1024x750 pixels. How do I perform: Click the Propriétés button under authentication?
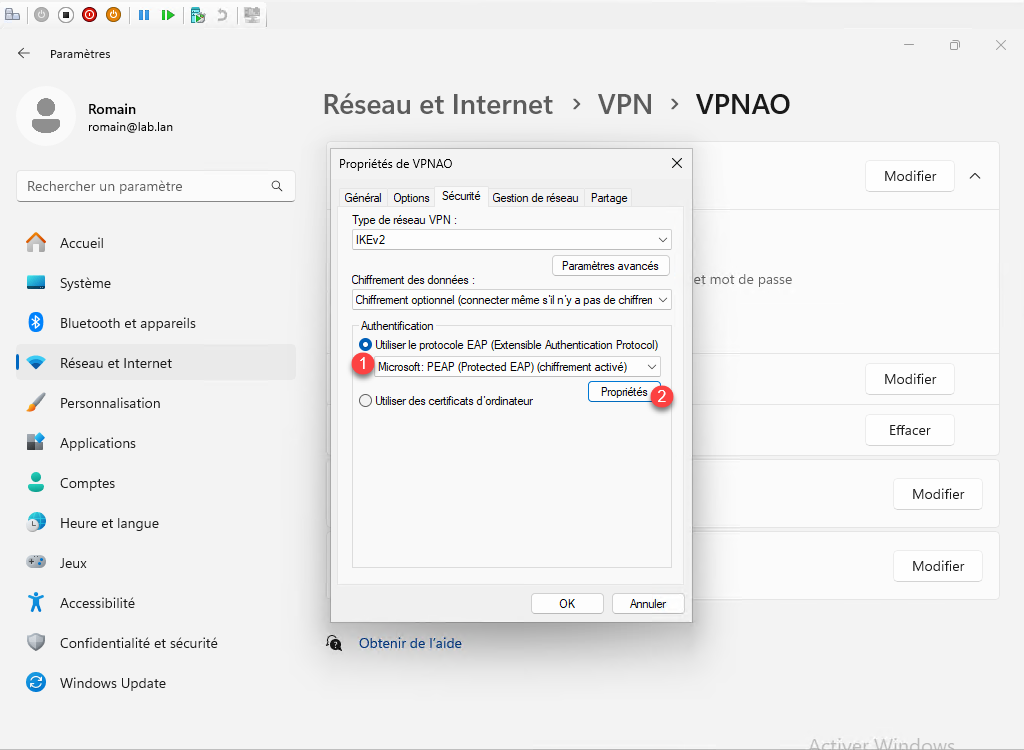pyautogui.click(x=623, y=393)
